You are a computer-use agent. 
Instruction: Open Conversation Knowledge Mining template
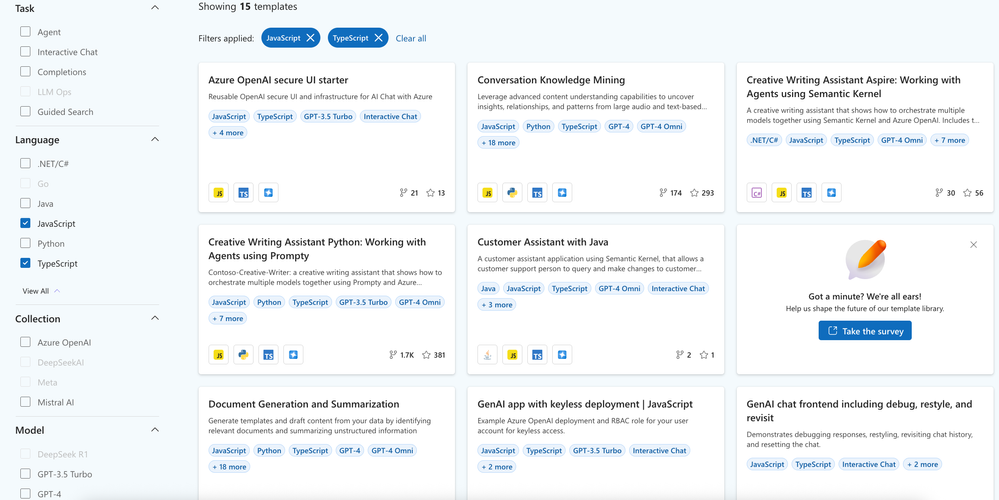click(x=551, y=80)
